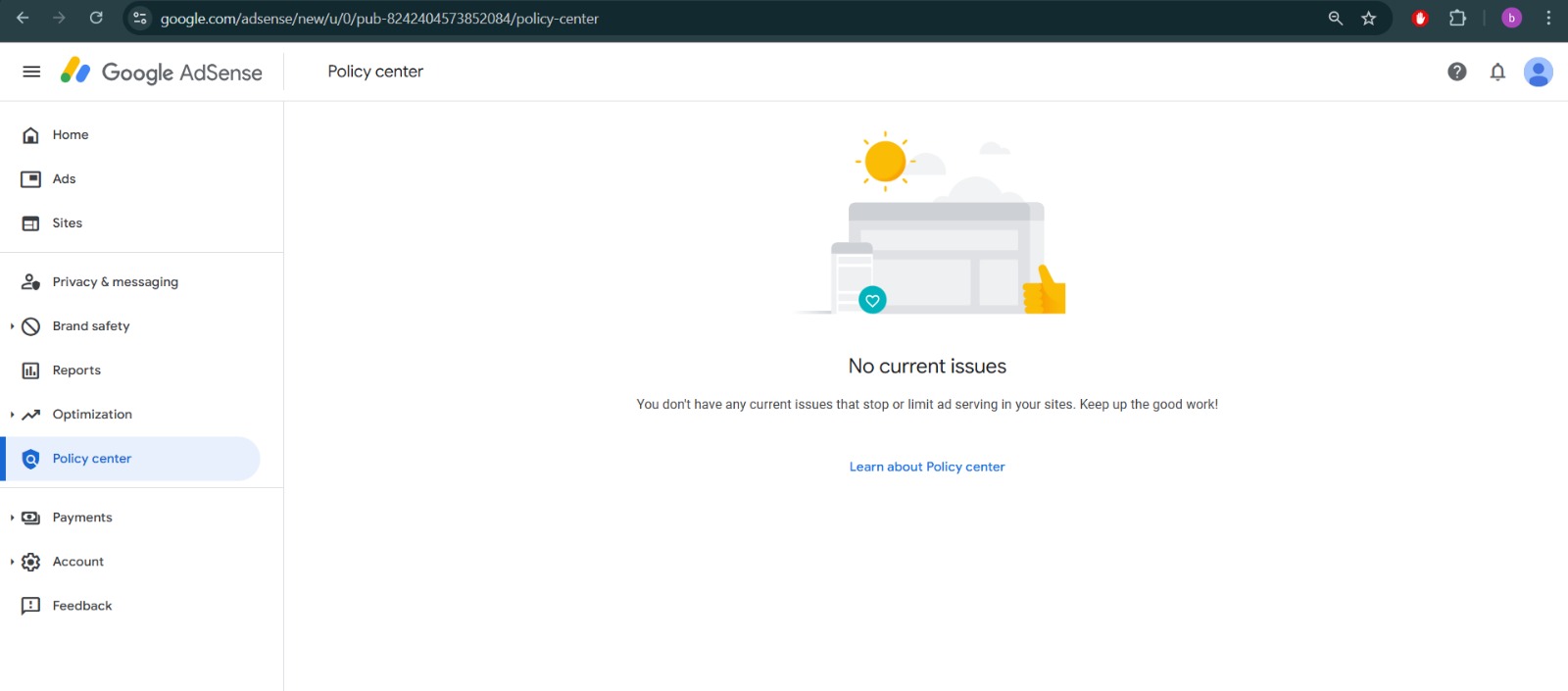1568x691 pixels.
Task: Open Payments menu item
Action: pos(132,518)
